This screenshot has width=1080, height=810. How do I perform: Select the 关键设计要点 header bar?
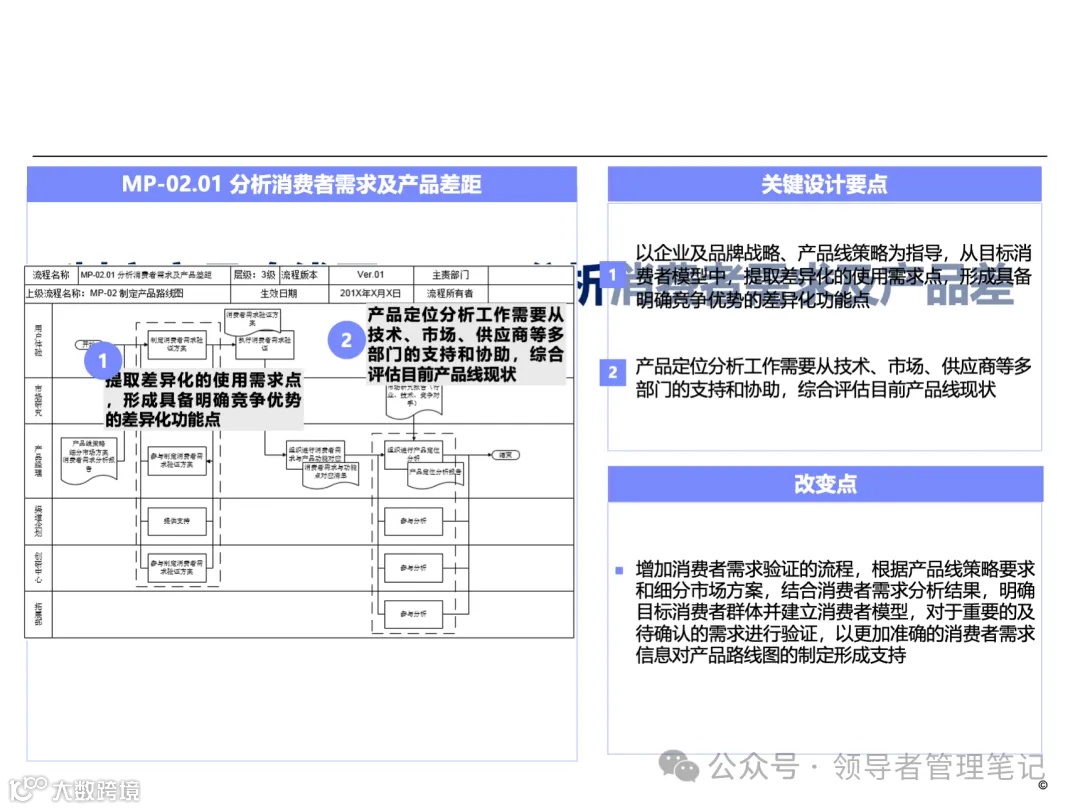tap(826, 184)
